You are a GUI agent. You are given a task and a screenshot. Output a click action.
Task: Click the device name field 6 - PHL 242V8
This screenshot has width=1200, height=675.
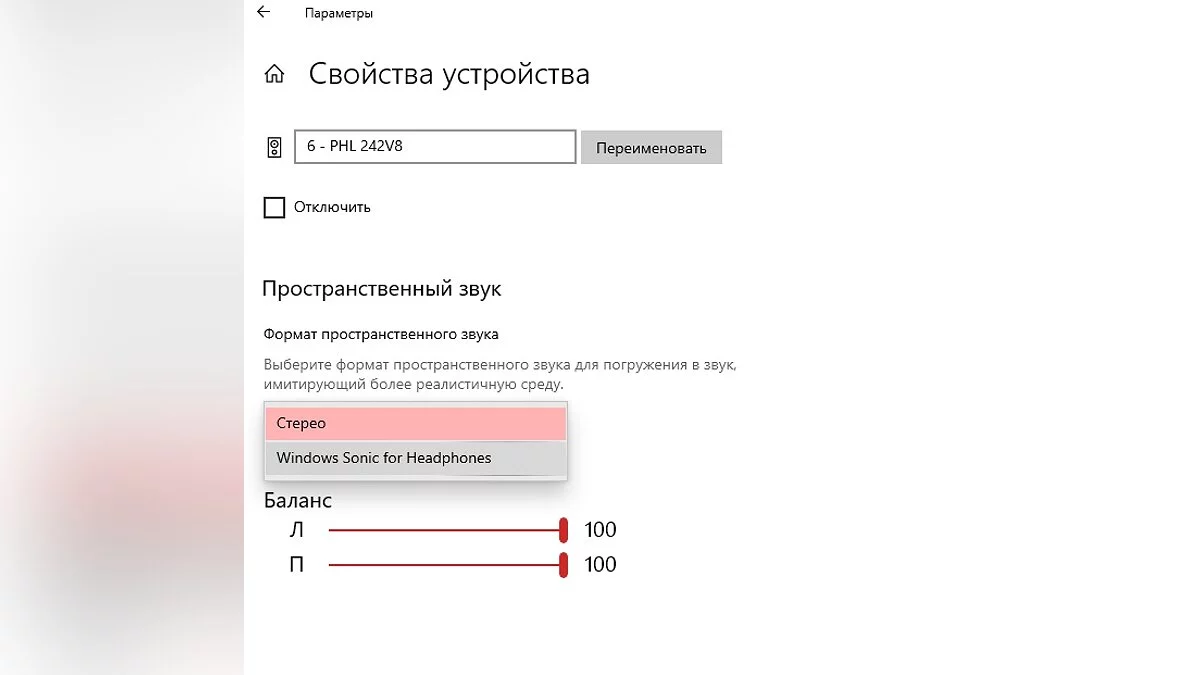(x=435, y=147)
